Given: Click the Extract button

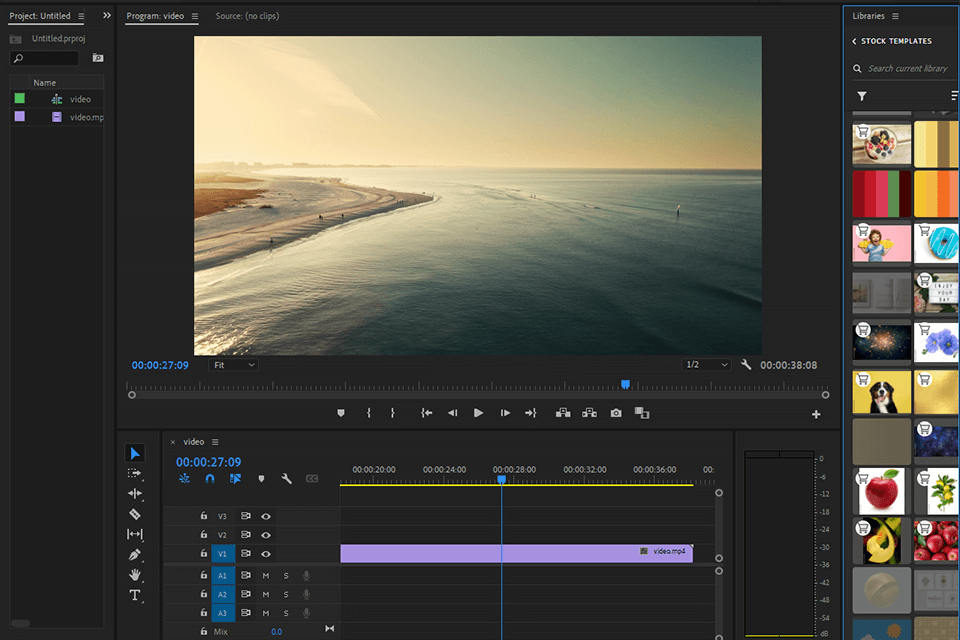Looking at the screenshot, I should point(590,413).
